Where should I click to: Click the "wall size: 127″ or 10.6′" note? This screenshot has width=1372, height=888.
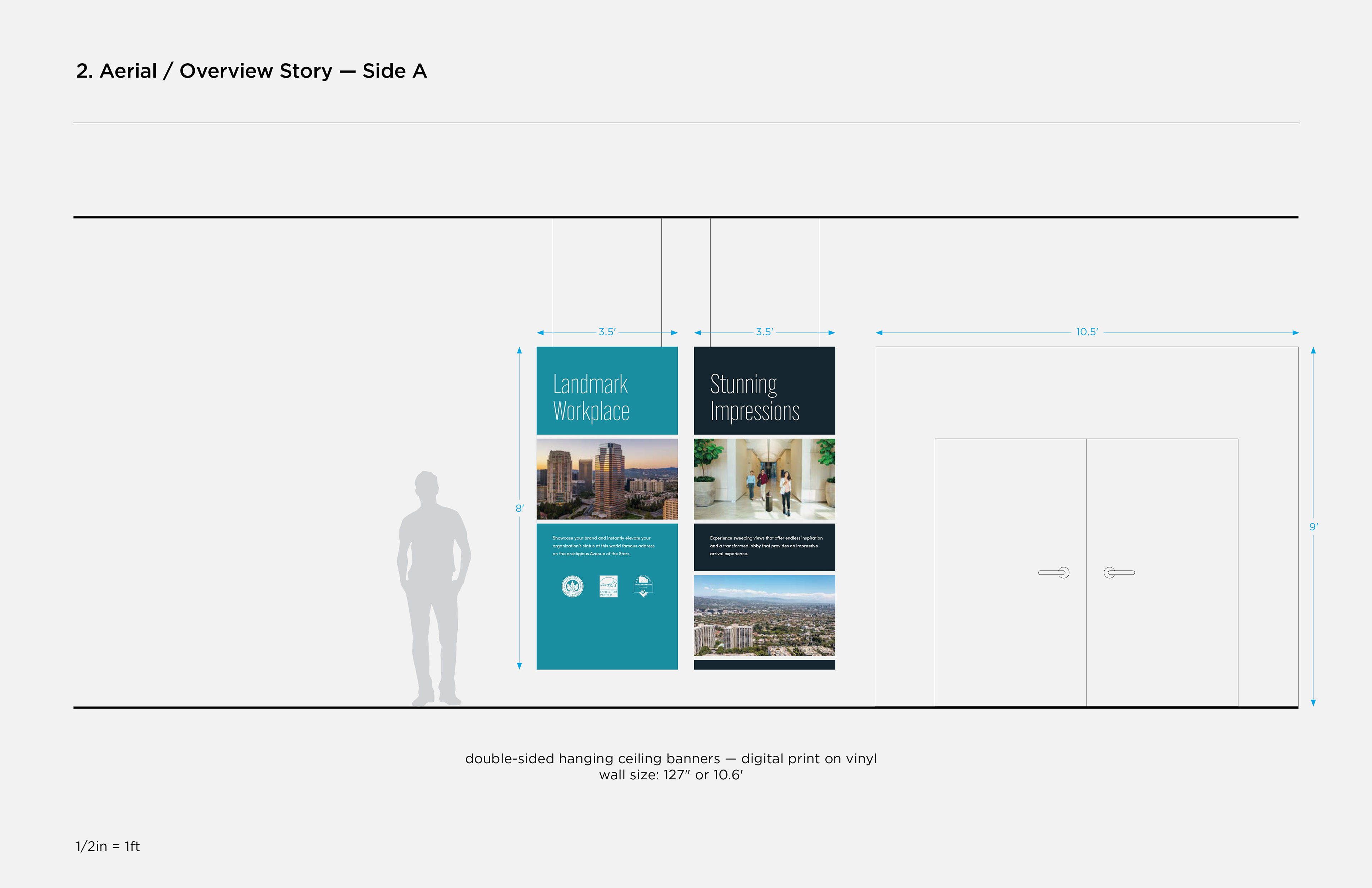pos(671,775)
